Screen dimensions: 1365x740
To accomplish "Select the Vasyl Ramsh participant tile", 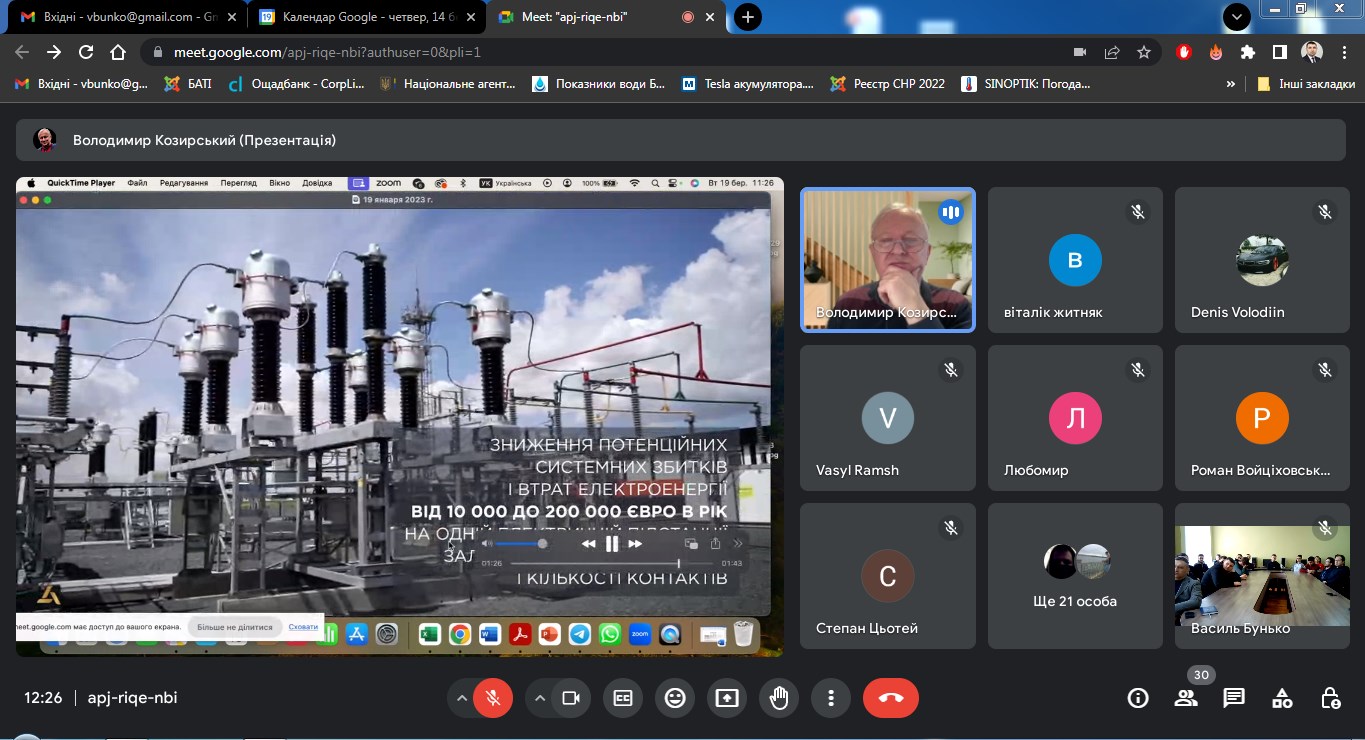I will (x=888, y=418).
